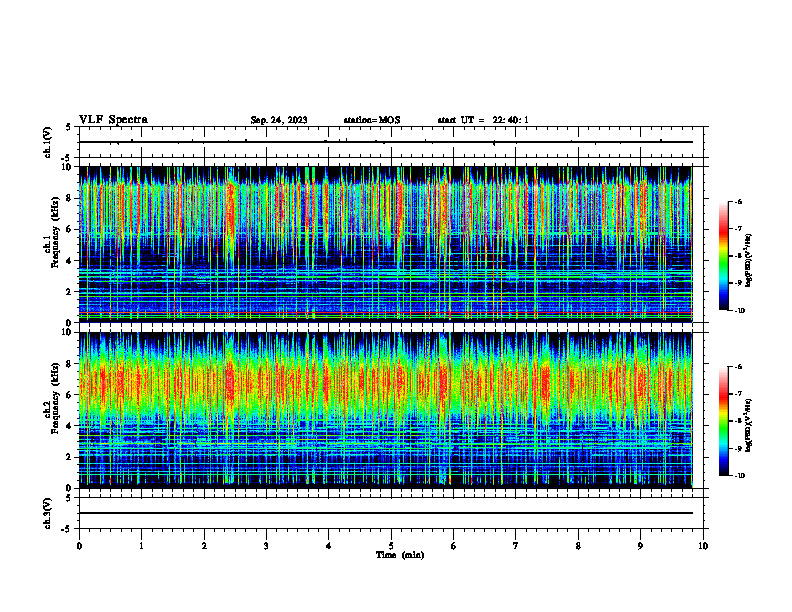Click time axis tick label "2"
Viewport: 792px width, 612px height.
(x=204, y=546)
